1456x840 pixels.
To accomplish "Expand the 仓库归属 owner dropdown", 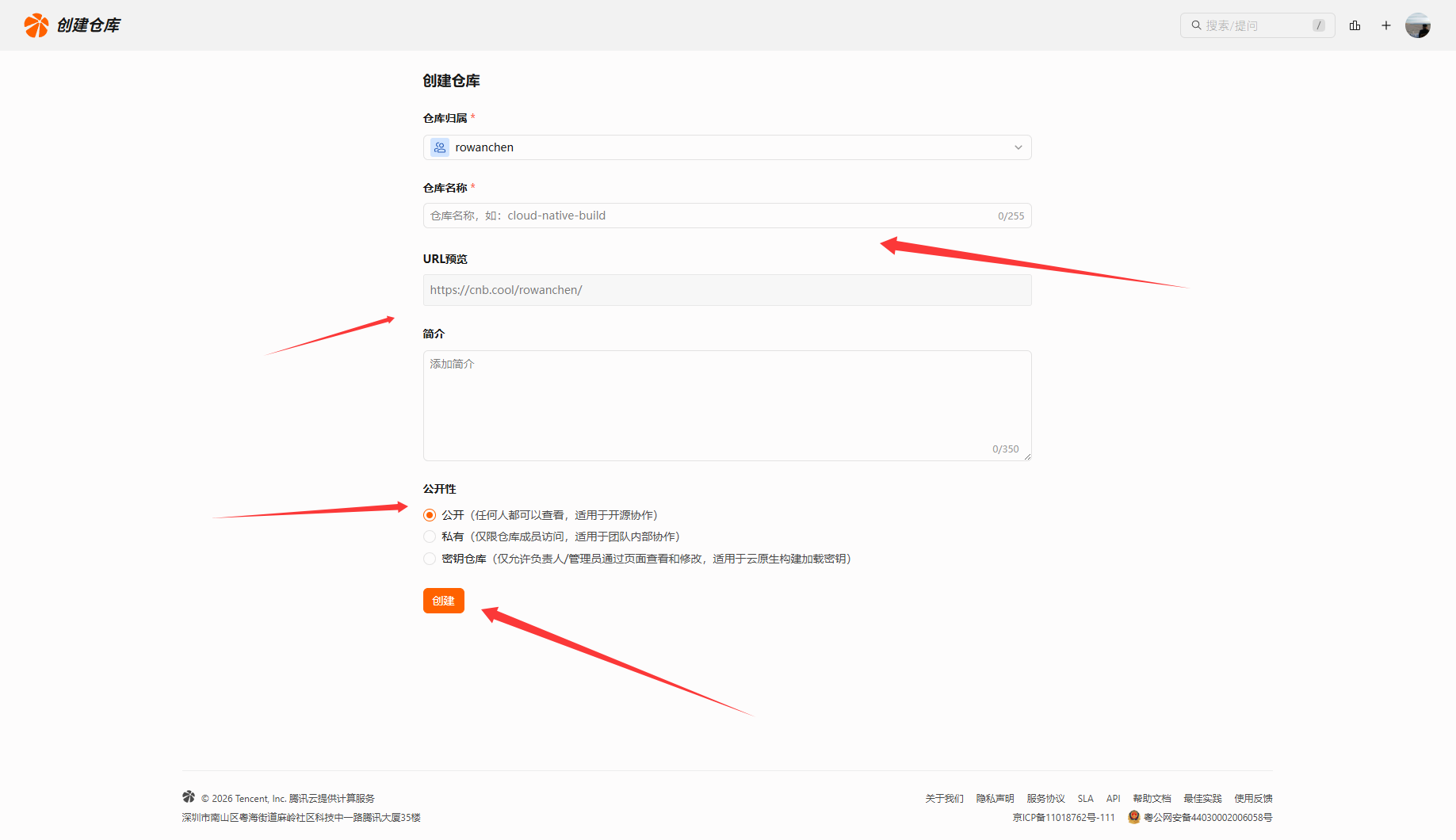I will click(726, 147).
